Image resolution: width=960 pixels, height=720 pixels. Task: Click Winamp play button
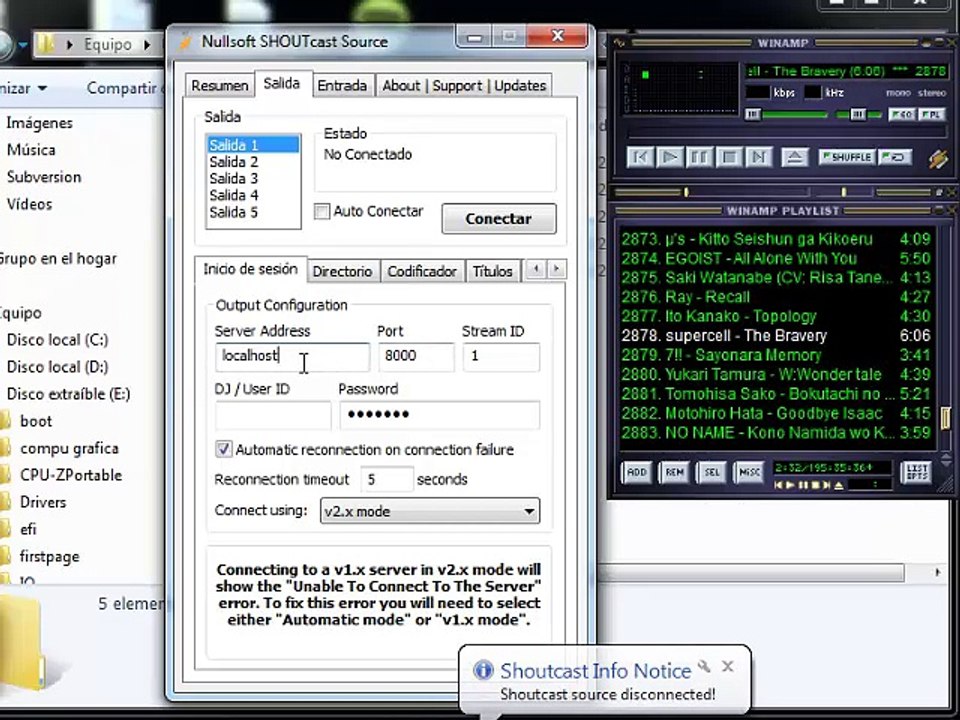(669, 157)
